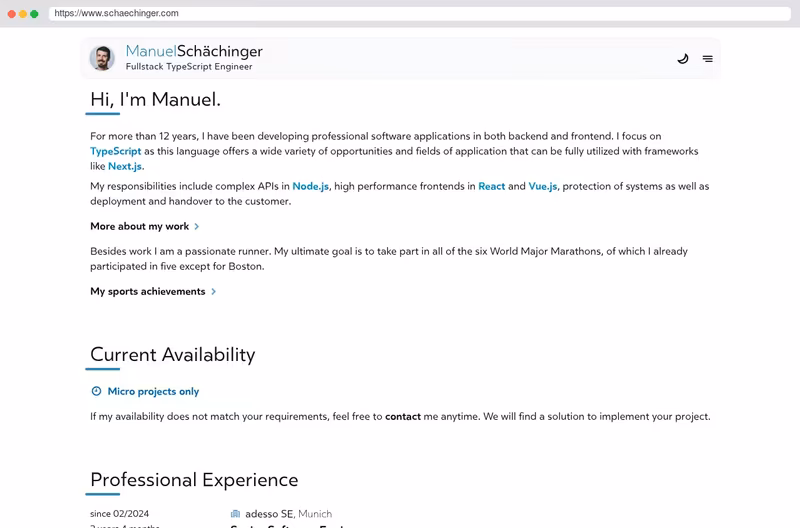Click Manuel's profile avatar photo
Screen dimensions: 800x528
[102, 58]
